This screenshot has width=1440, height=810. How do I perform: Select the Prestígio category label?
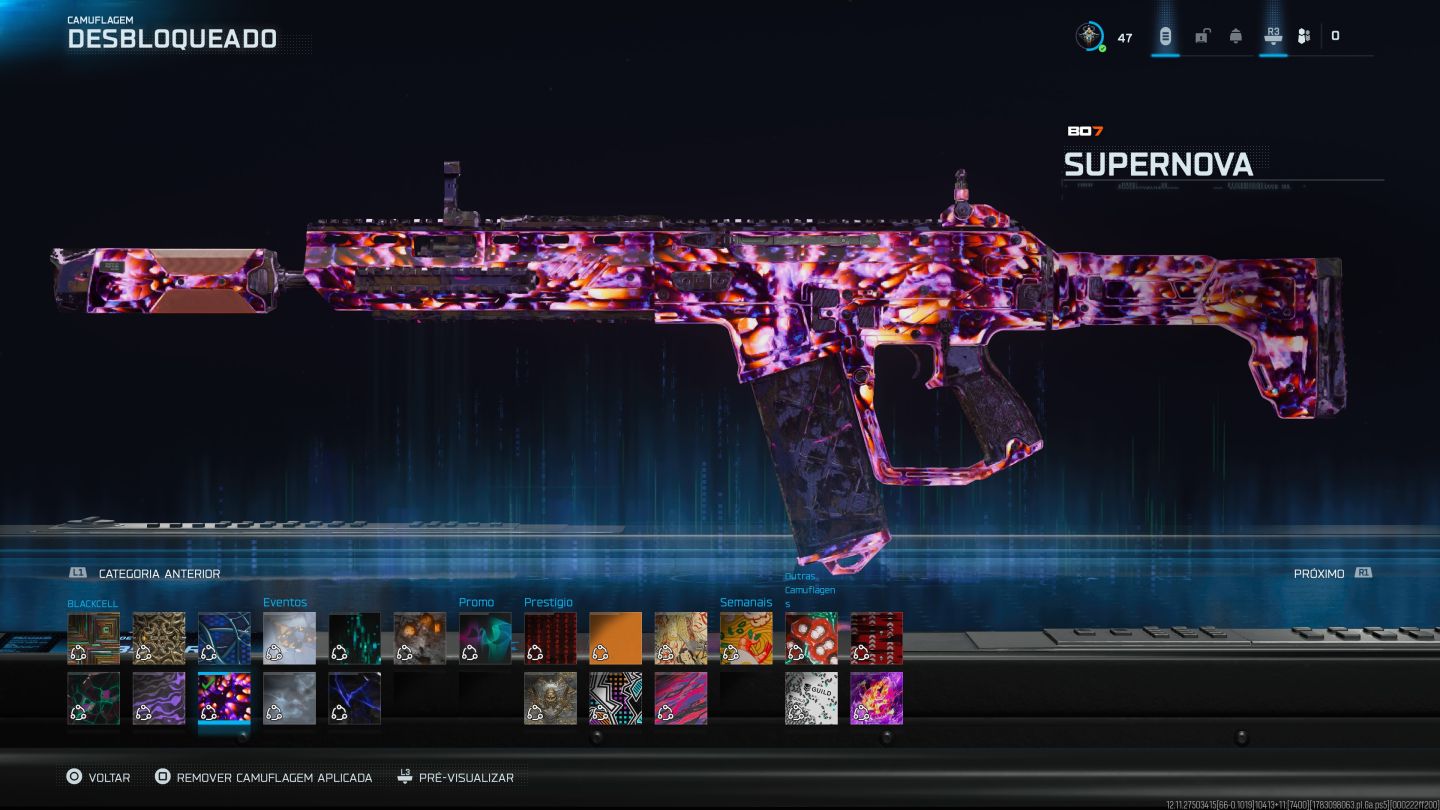[549, 602]
